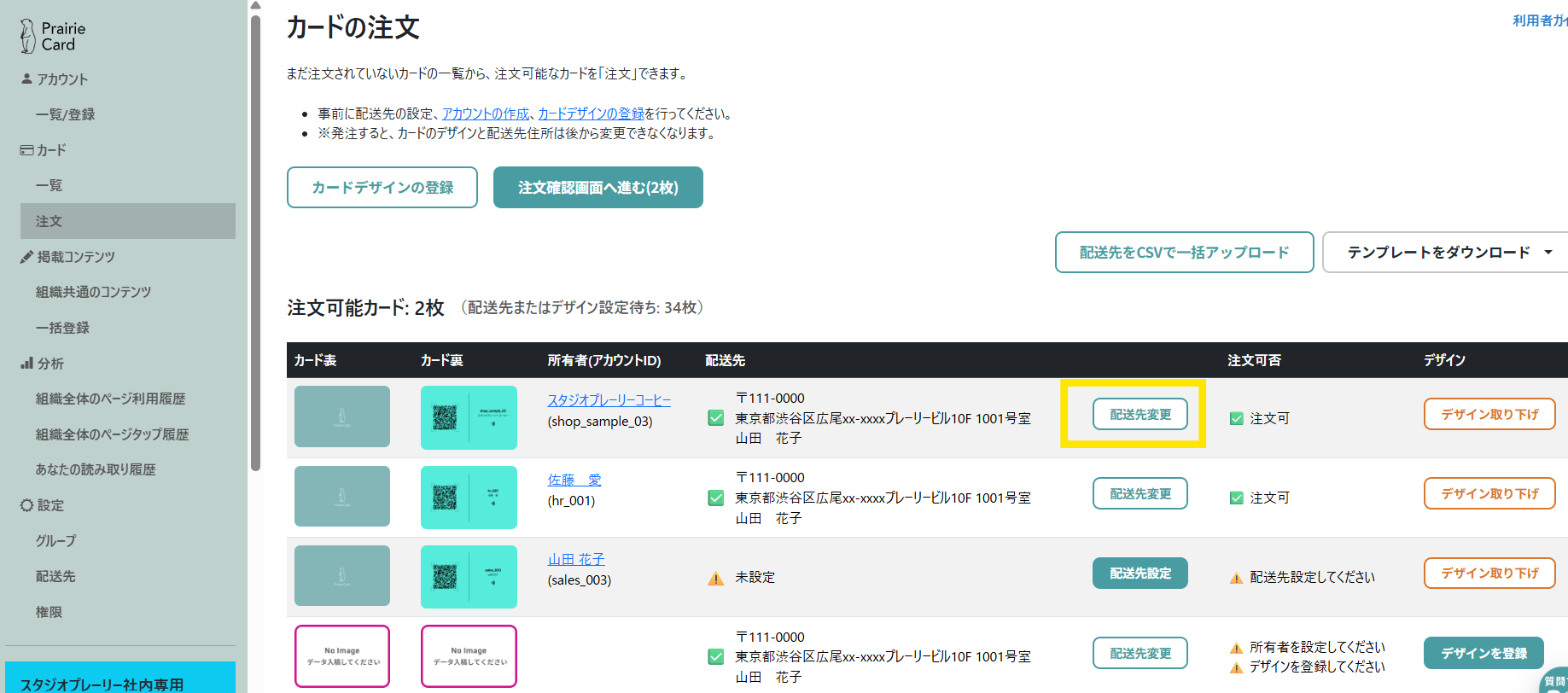The width and height of the screenshot is (1568, 693).
Task: Toggle the 注文可 checkbox for 佐藤 愛
Action: pyautogui.click(x=1236, y=498)
